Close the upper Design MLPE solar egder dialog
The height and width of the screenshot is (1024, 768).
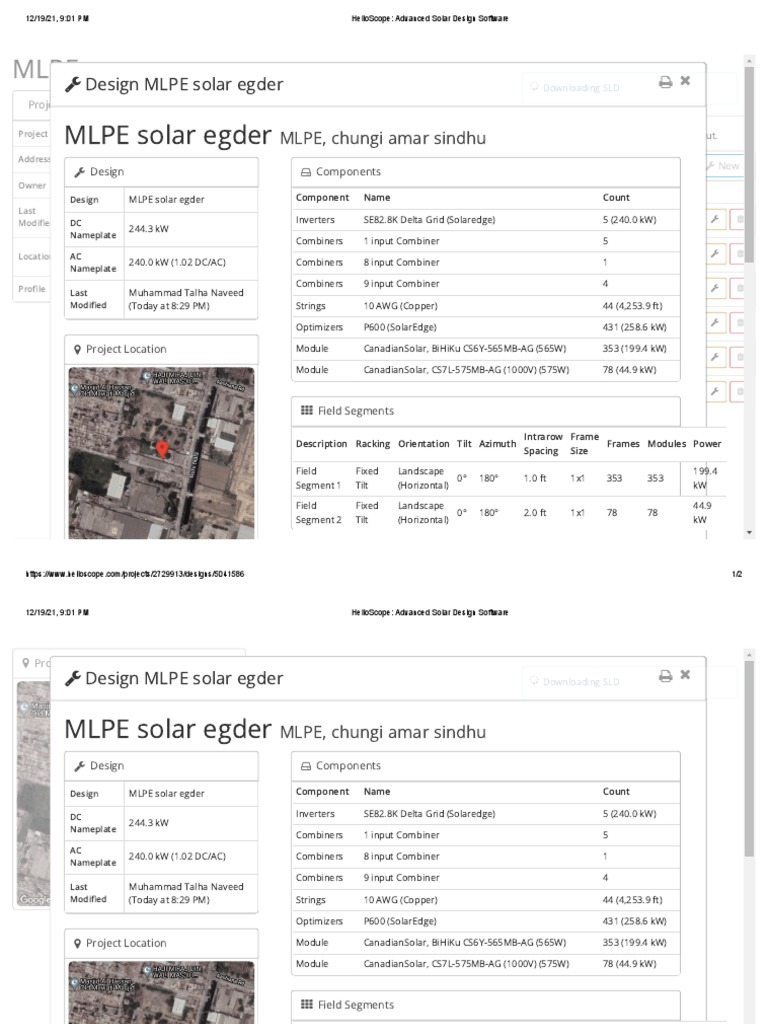[685, 80]
